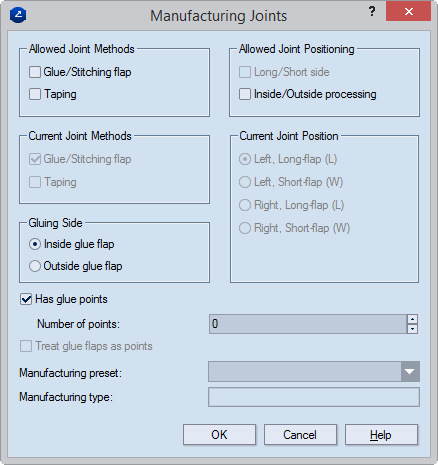The width and height of the screenshot is (438, 465).
Task: Decrease Number of points with down arrow
Action: [x=412, y=329]
